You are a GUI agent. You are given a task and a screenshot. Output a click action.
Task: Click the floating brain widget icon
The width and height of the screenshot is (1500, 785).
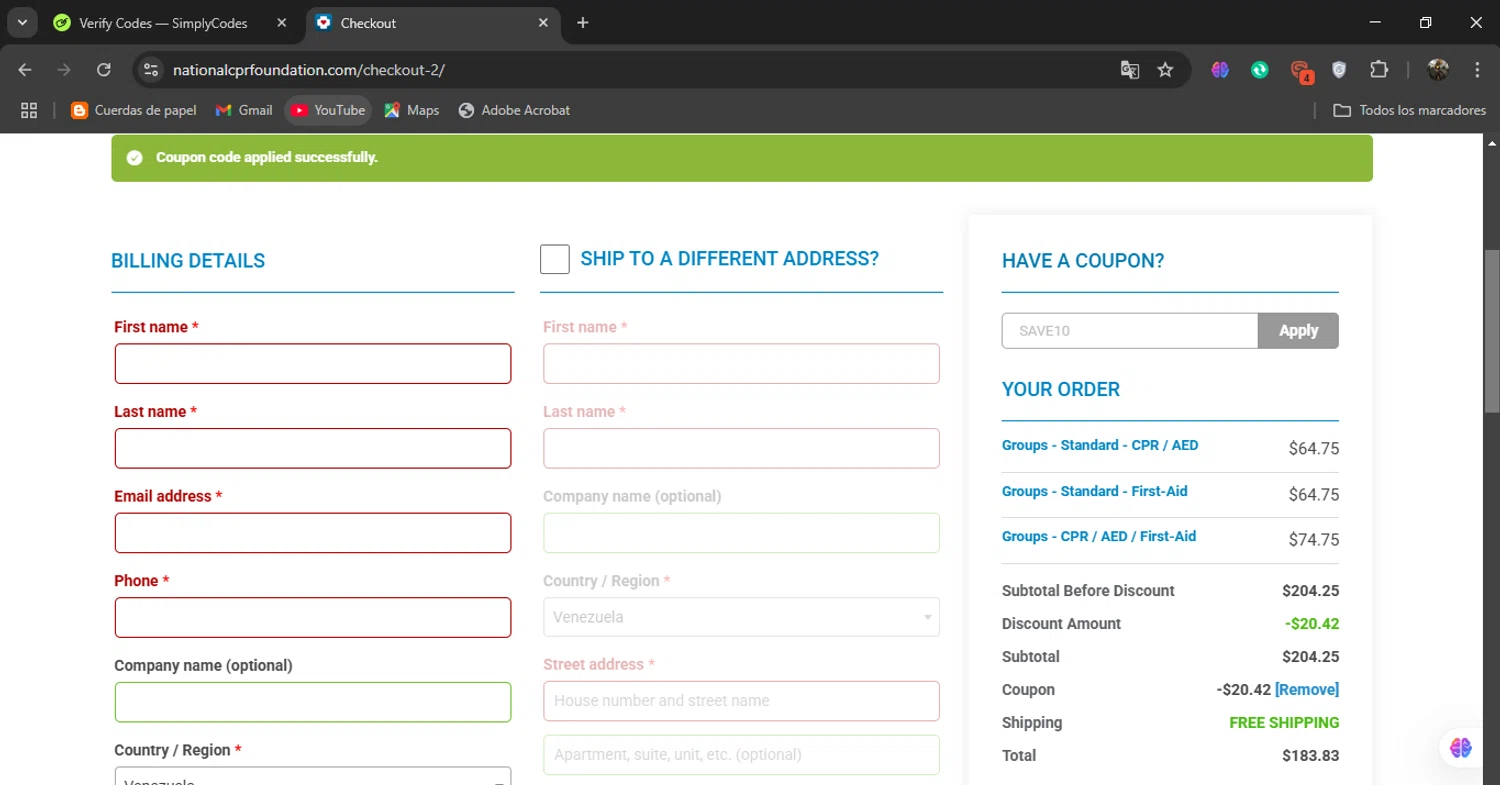point(1461,747)
